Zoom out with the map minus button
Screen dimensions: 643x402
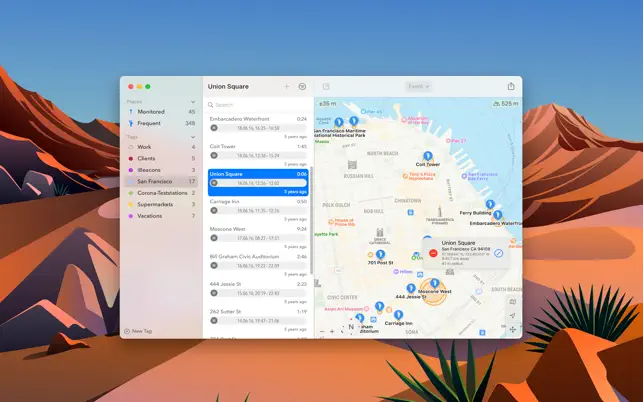click(x=322, y=330)
